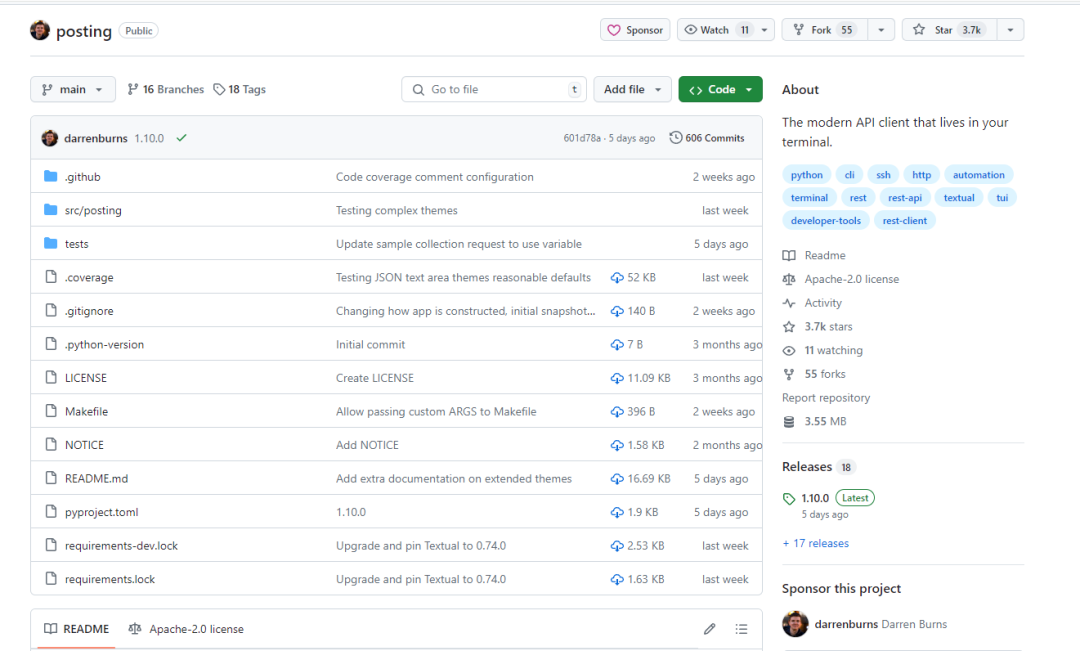1080x651 pixels.
Task: Click the python topic tag
Action: pos(806,175)
